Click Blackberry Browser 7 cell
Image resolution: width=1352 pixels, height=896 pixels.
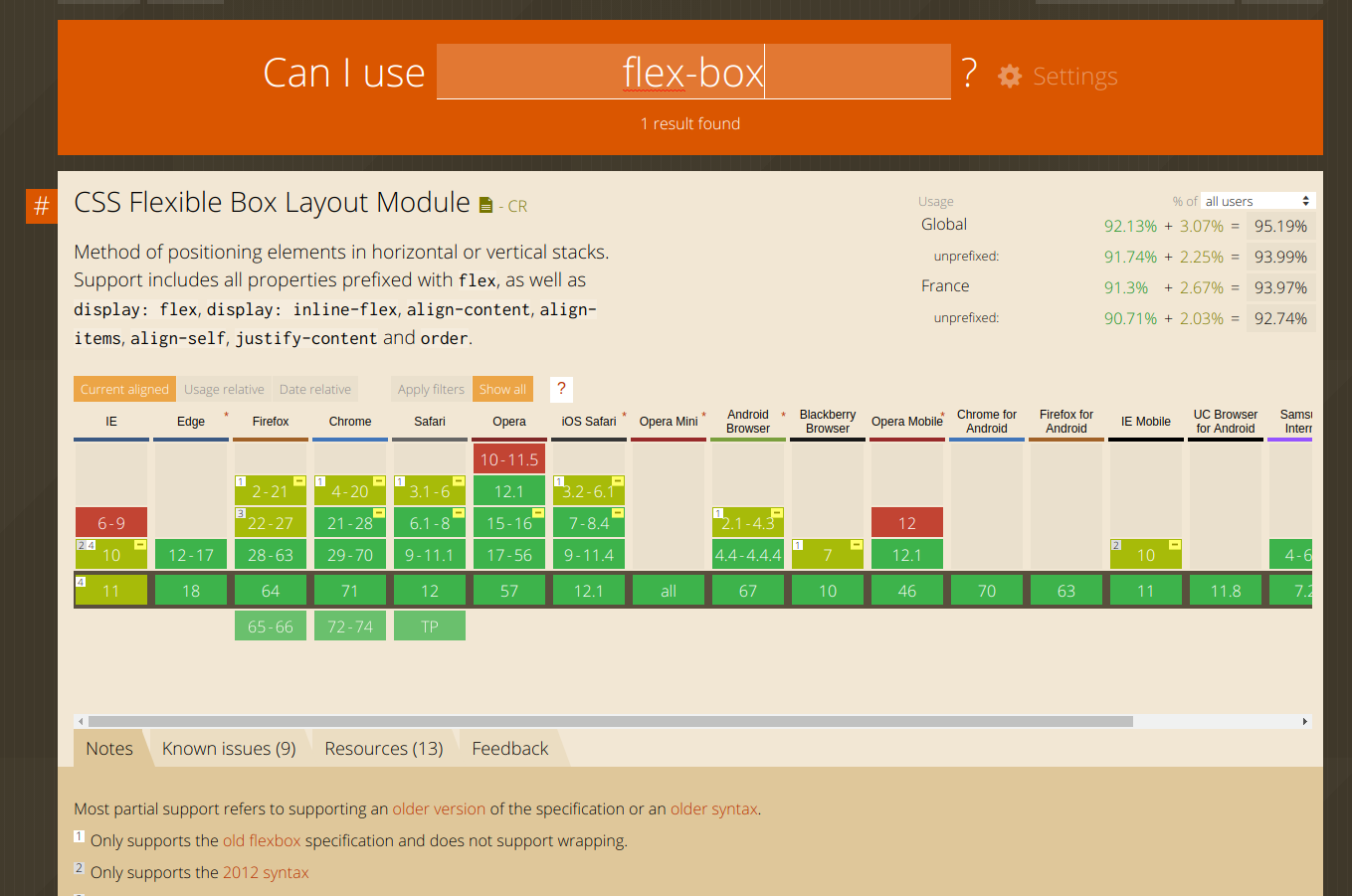click(828, 555)
